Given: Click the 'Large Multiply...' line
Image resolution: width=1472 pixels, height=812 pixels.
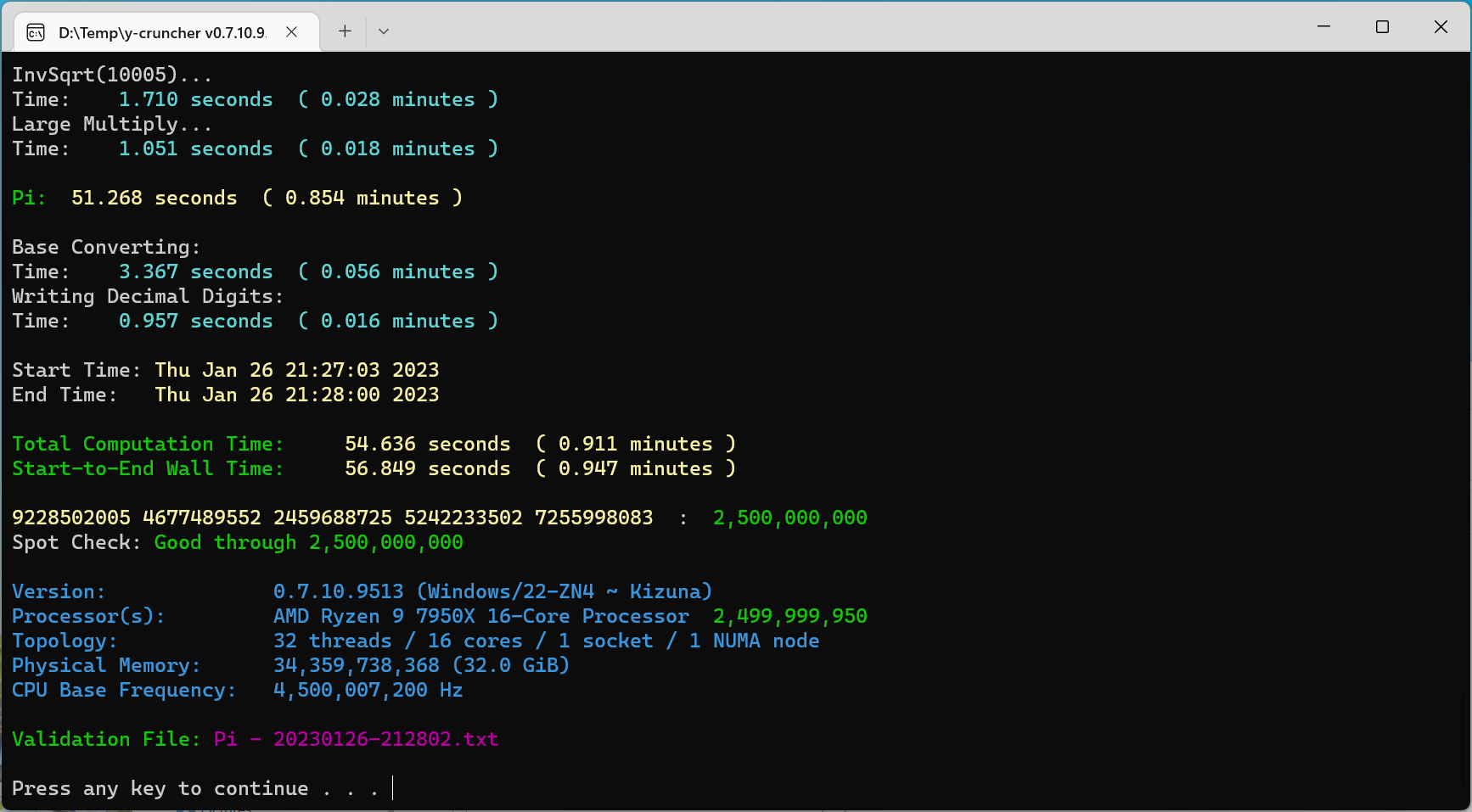Looking at the screenshot, I should 112,124.
